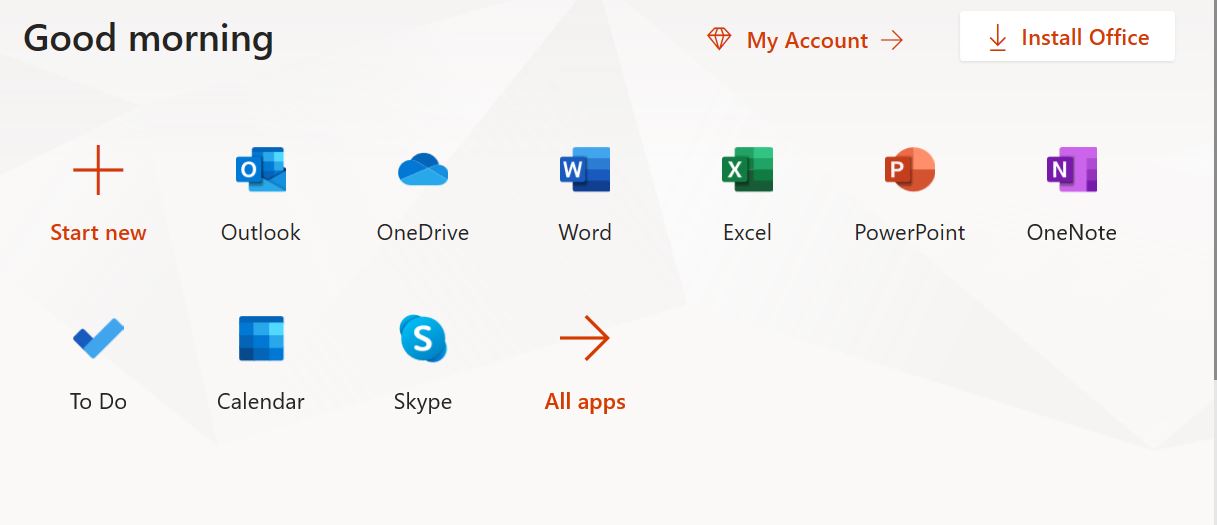Click the Excel label
Screen dimensions: 1217x525
tap(747, 233)
